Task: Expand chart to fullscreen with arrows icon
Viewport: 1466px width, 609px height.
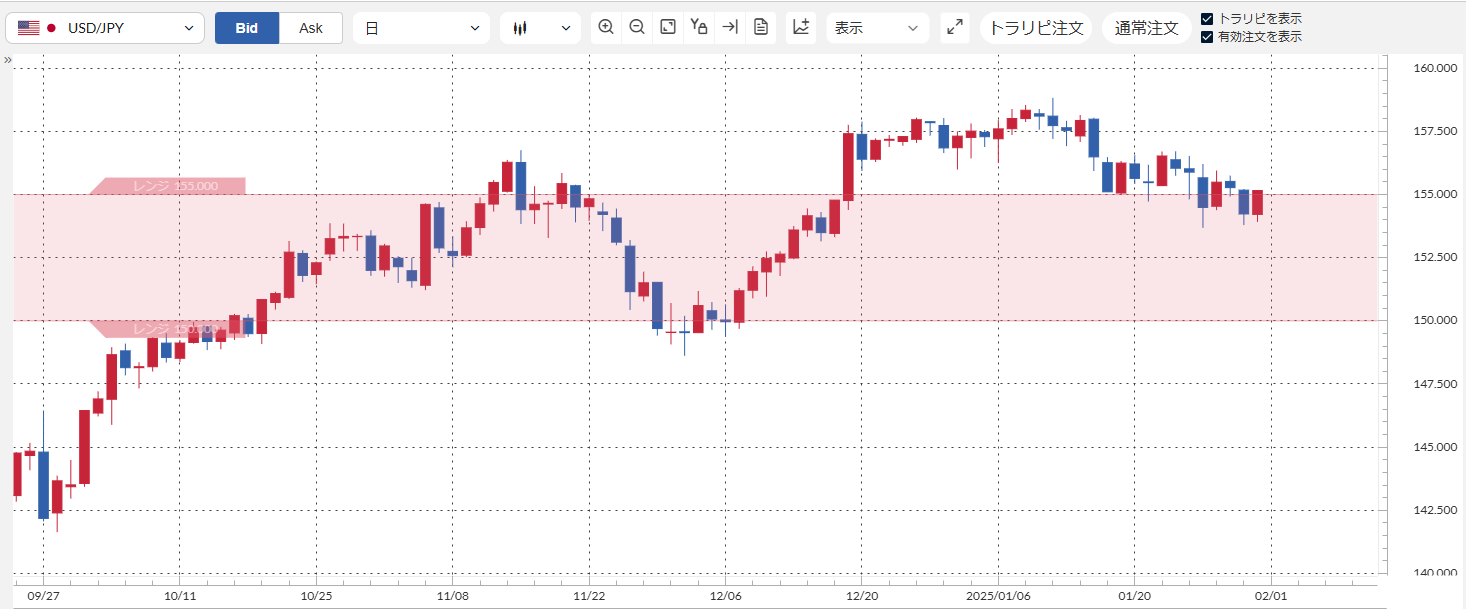Action: 955,28
